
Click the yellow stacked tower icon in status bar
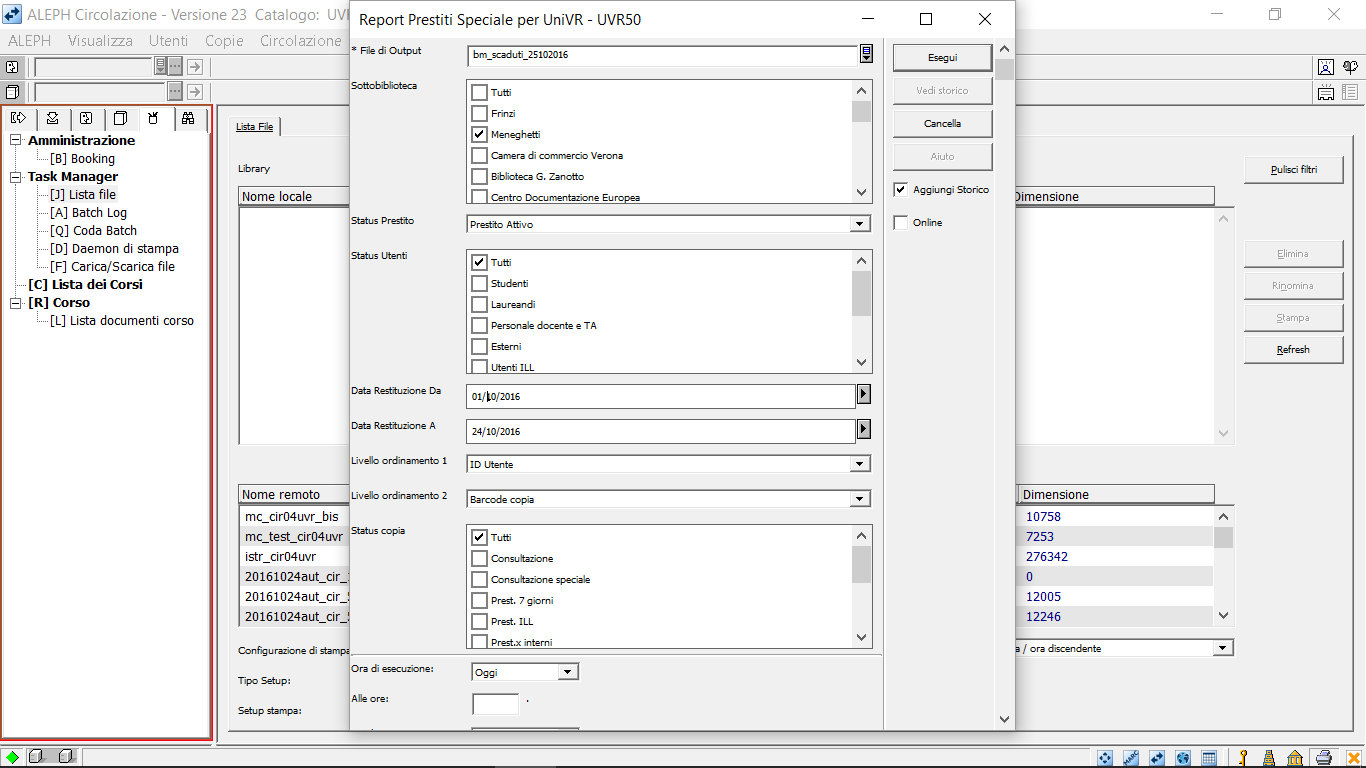tap(1269, 758)
